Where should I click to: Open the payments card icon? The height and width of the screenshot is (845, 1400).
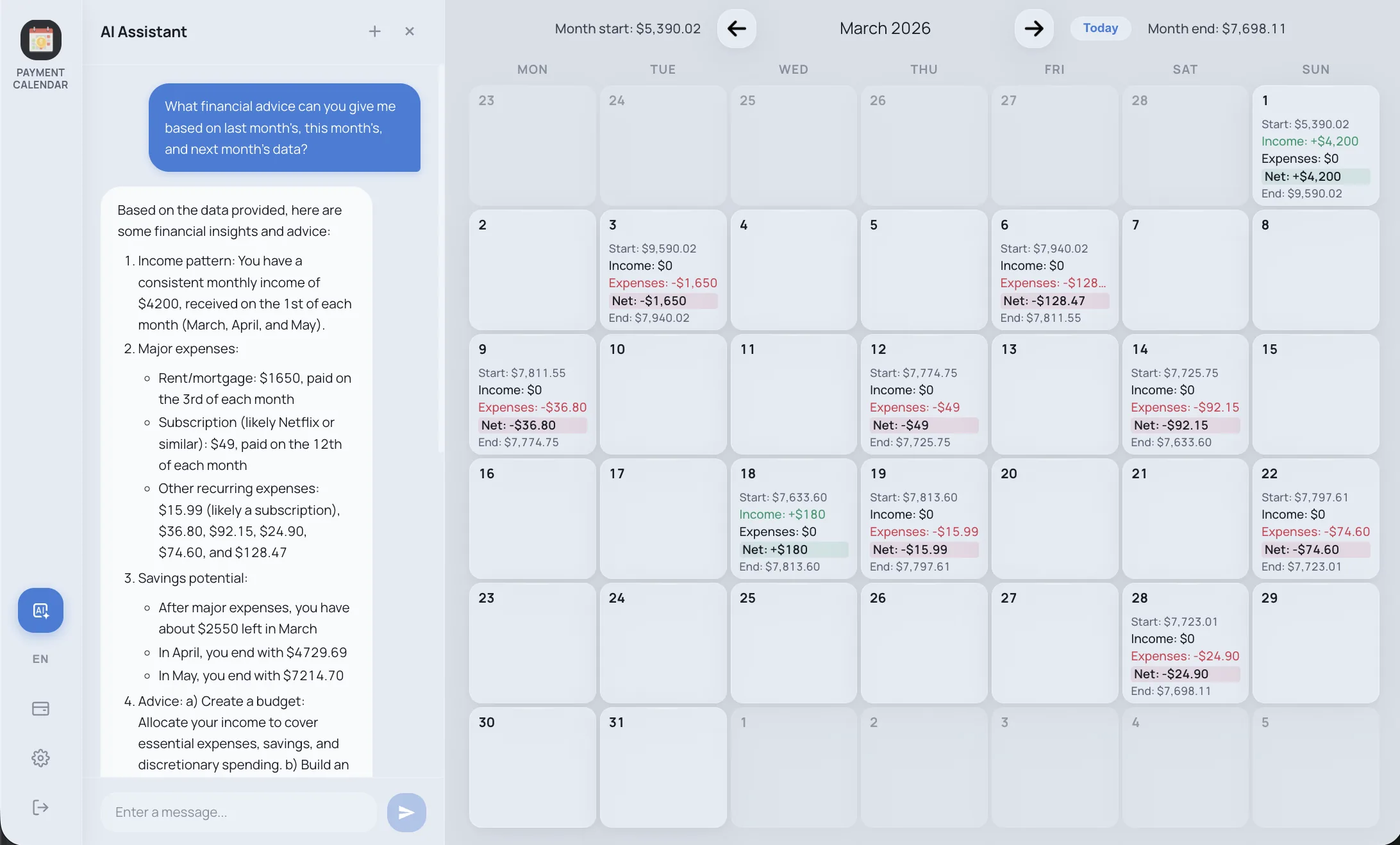tap(40, 708)
